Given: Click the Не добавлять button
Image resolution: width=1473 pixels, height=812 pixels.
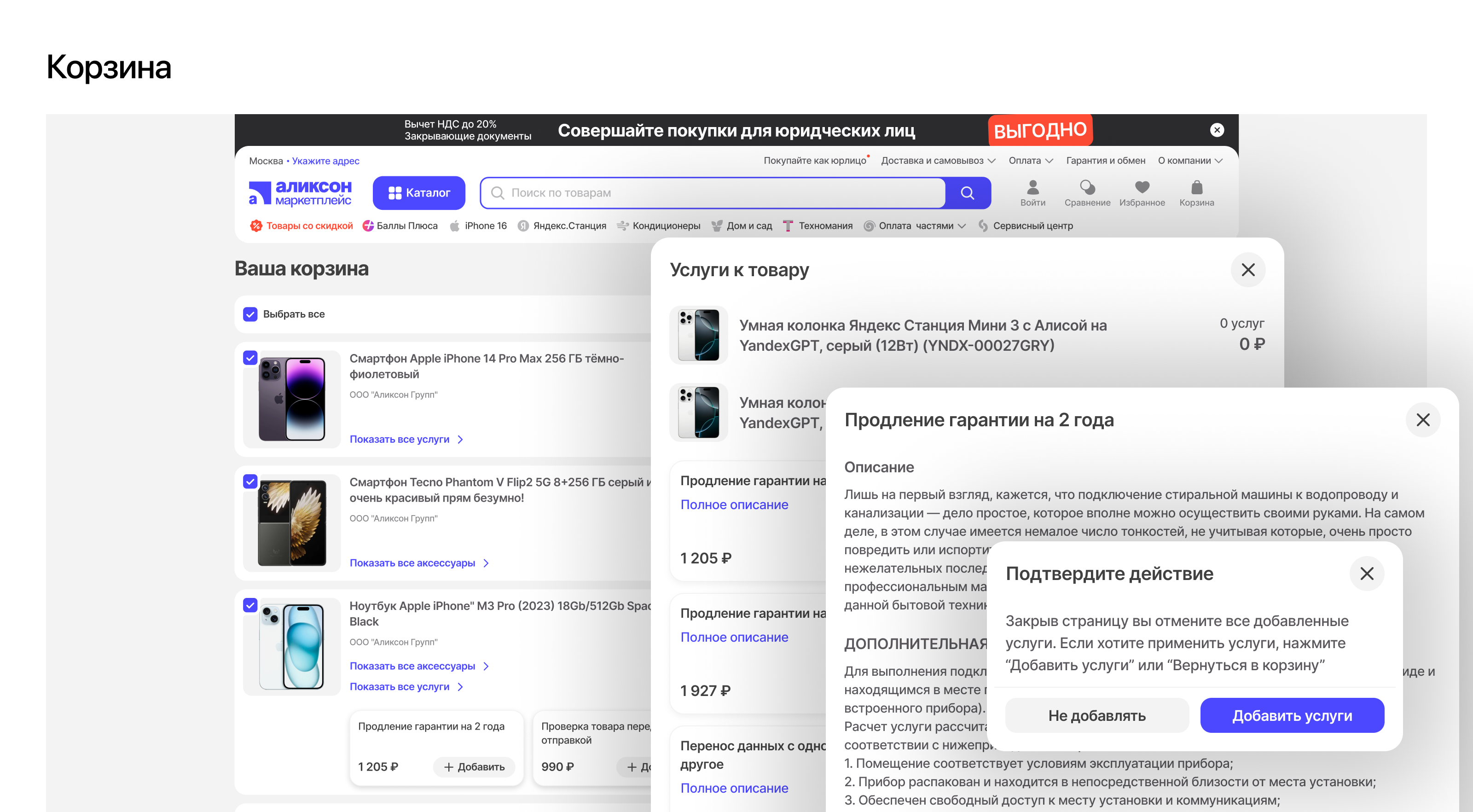Looking at the screenshot, I should click(1096, 715).
